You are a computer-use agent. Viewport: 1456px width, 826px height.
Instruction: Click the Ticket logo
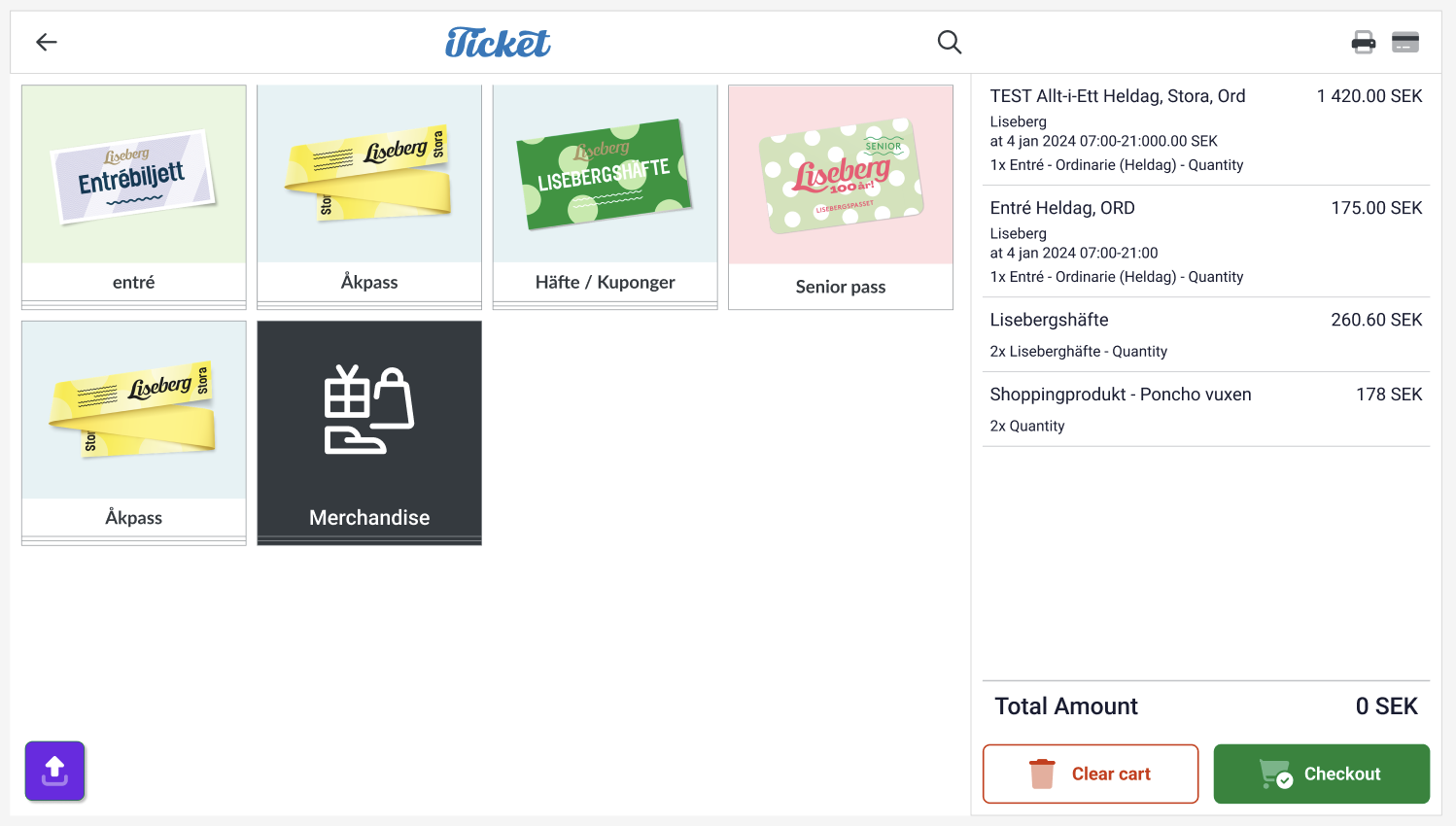[498, 43]
